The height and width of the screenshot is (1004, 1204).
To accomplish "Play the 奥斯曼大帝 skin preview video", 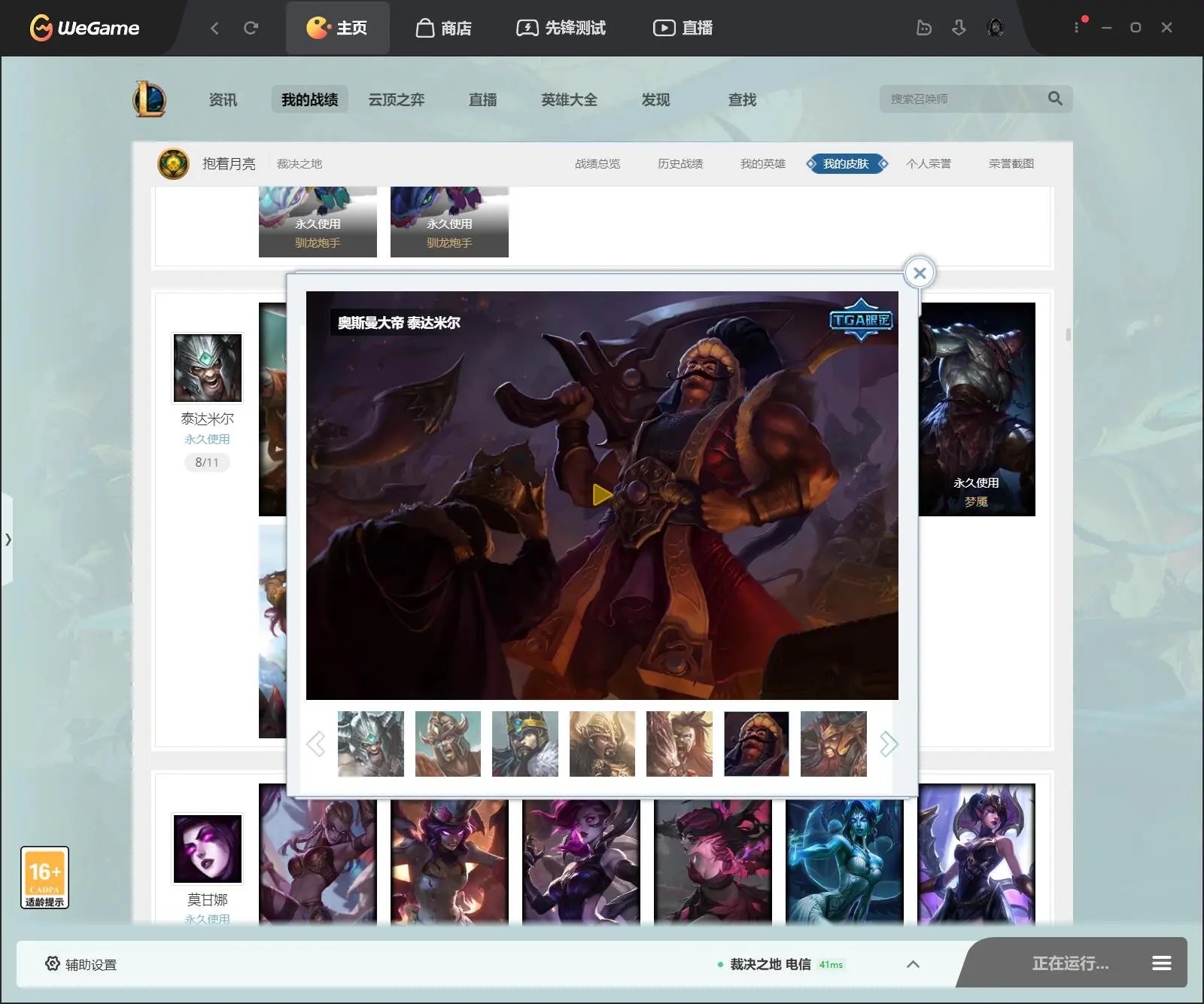I will coord(602,494).
